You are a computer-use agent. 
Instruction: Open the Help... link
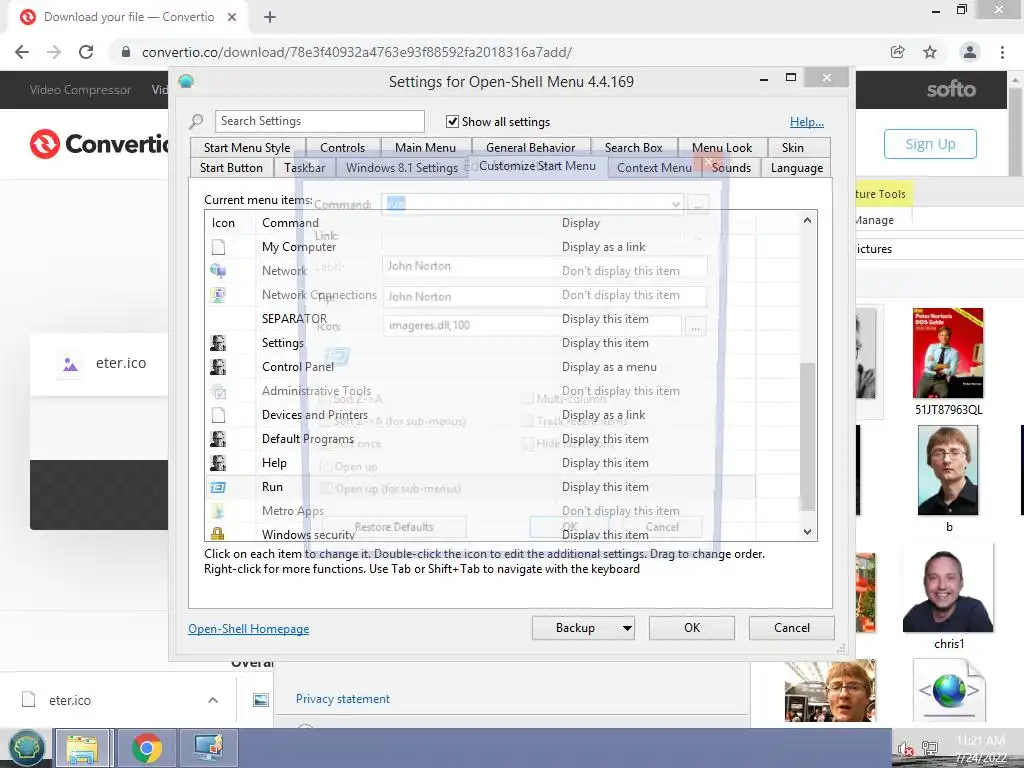(x=807, y=122)
